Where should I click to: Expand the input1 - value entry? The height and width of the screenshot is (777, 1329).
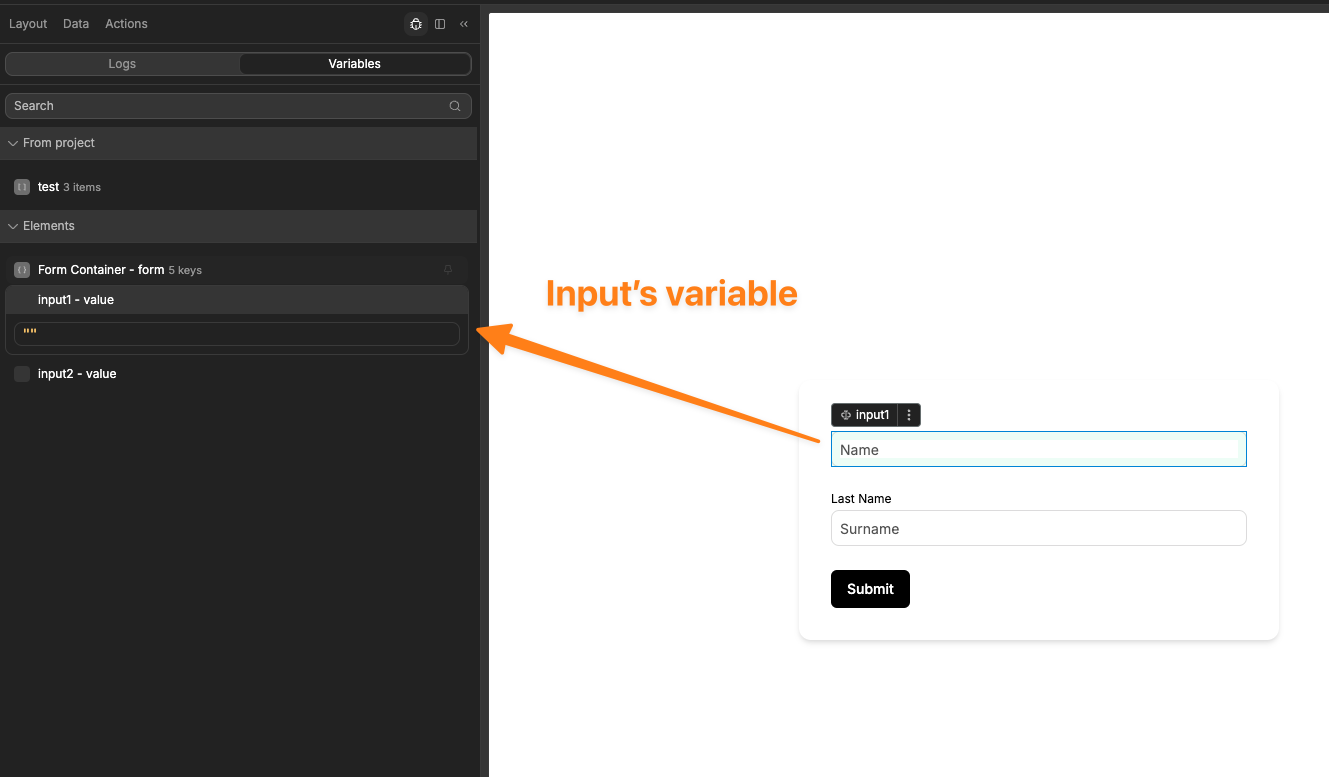75,299
